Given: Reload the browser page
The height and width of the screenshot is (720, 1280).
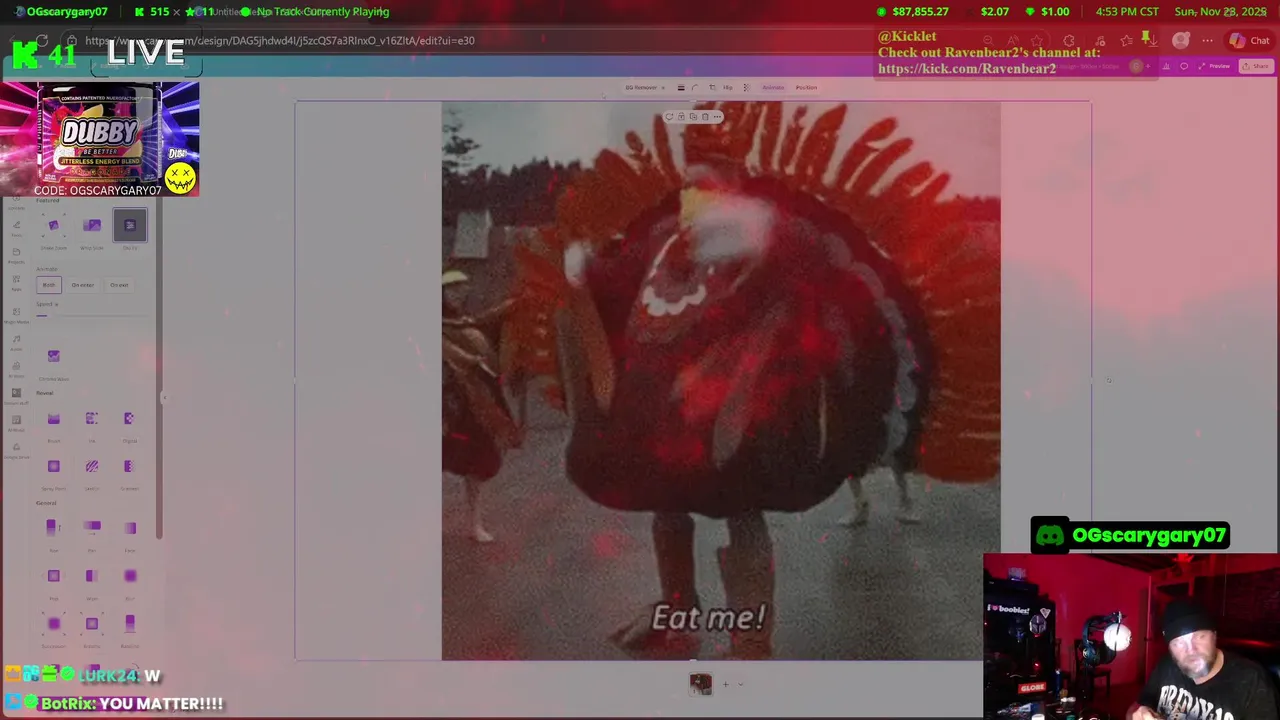Looking at the screenshot, I should [42, 41].
